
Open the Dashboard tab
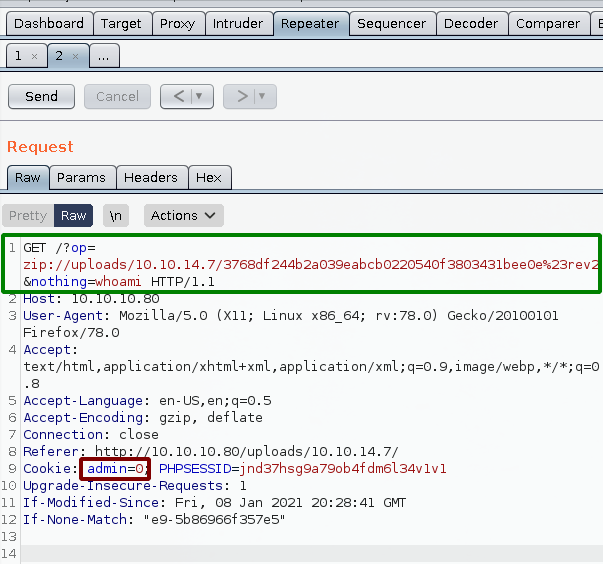49,24
